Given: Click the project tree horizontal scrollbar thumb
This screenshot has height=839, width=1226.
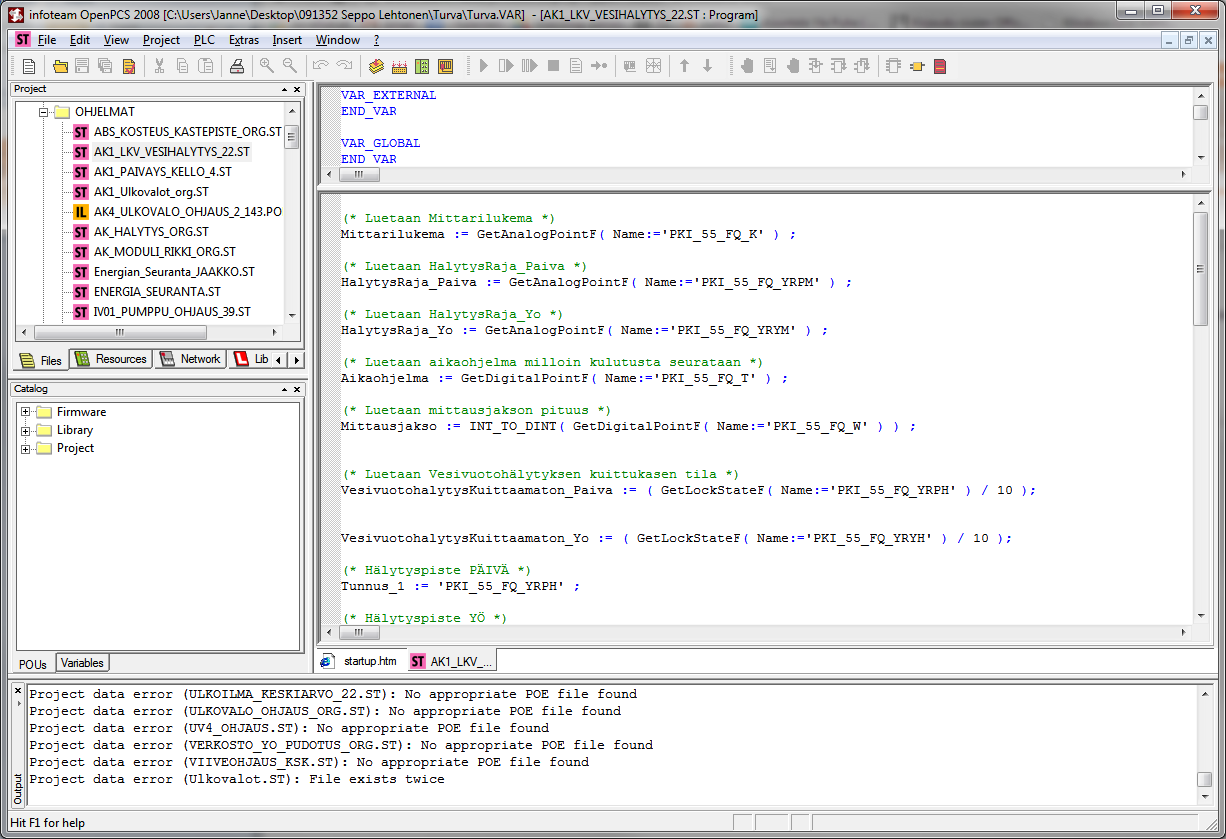Looking at the screenshot, I should point(119,332).
